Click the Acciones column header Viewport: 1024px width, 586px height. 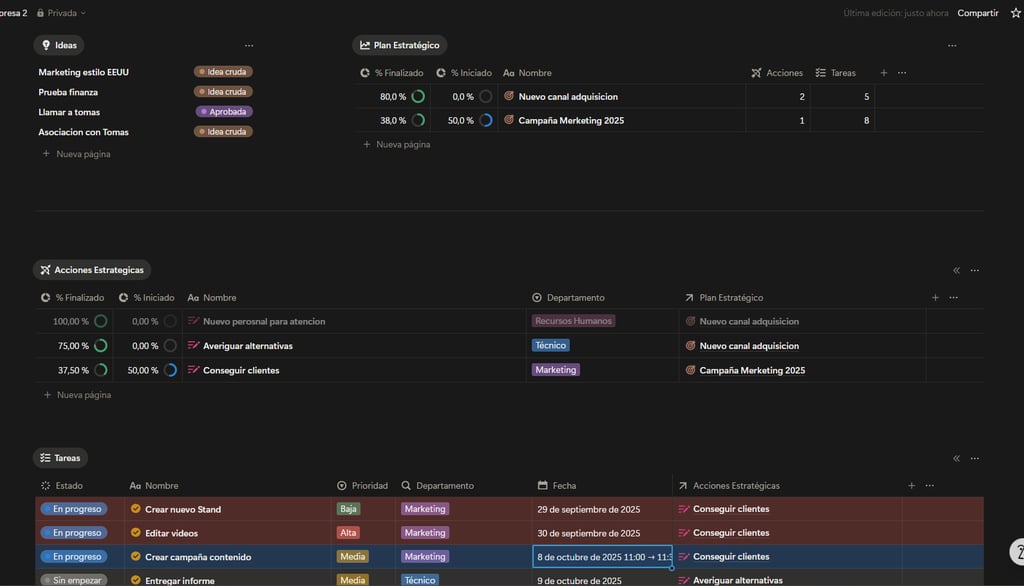tap(777, 73)
